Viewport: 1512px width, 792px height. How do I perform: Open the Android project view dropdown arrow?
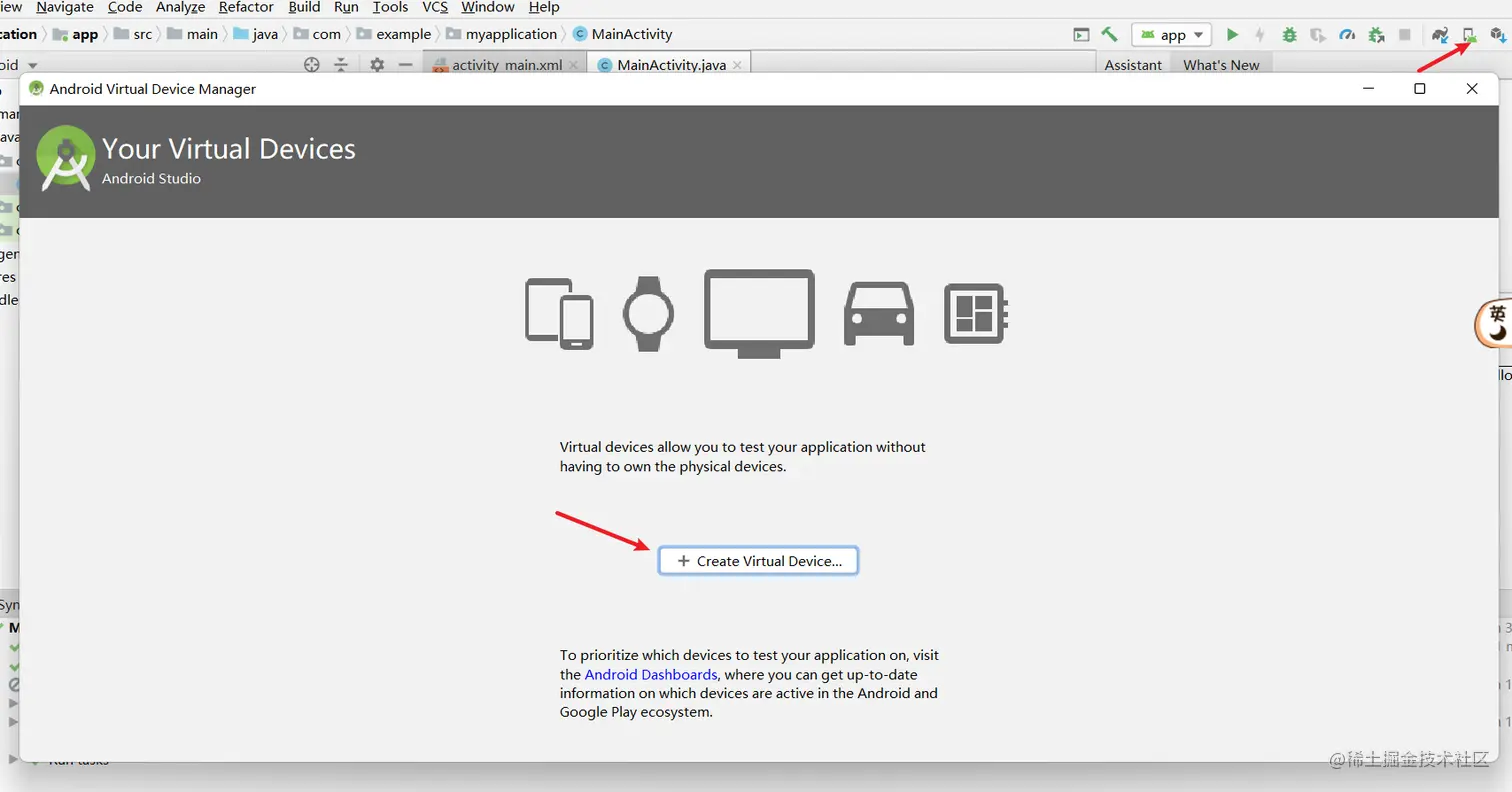[x=33, y=65]
